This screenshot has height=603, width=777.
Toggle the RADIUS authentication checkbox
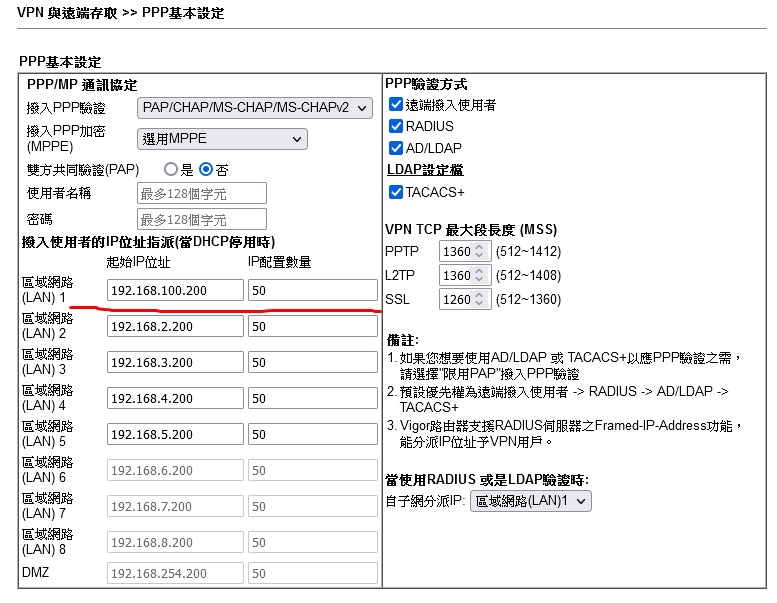coord(396,127)
